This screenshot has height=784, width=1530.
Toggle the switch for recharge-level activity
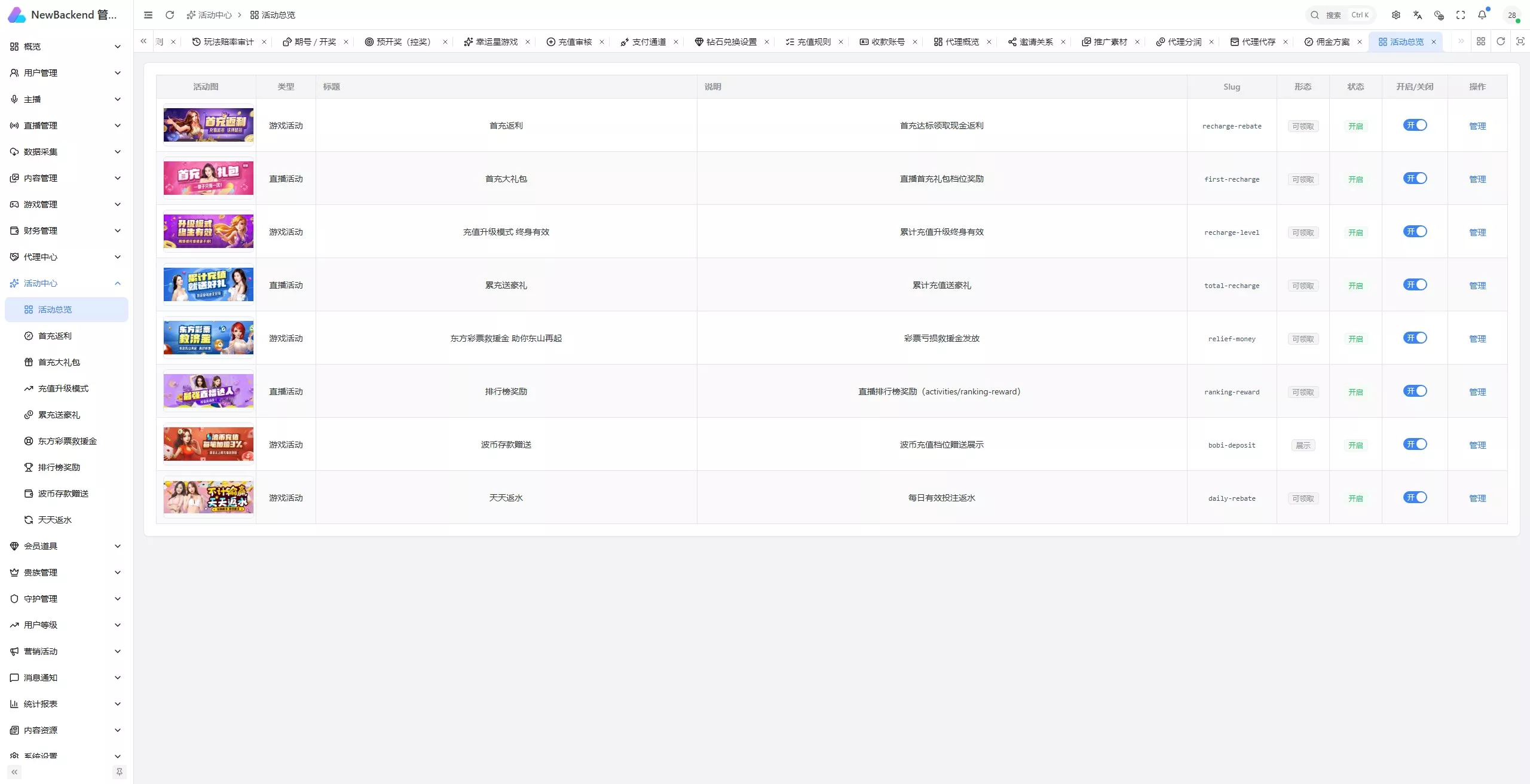(1415, 232)
